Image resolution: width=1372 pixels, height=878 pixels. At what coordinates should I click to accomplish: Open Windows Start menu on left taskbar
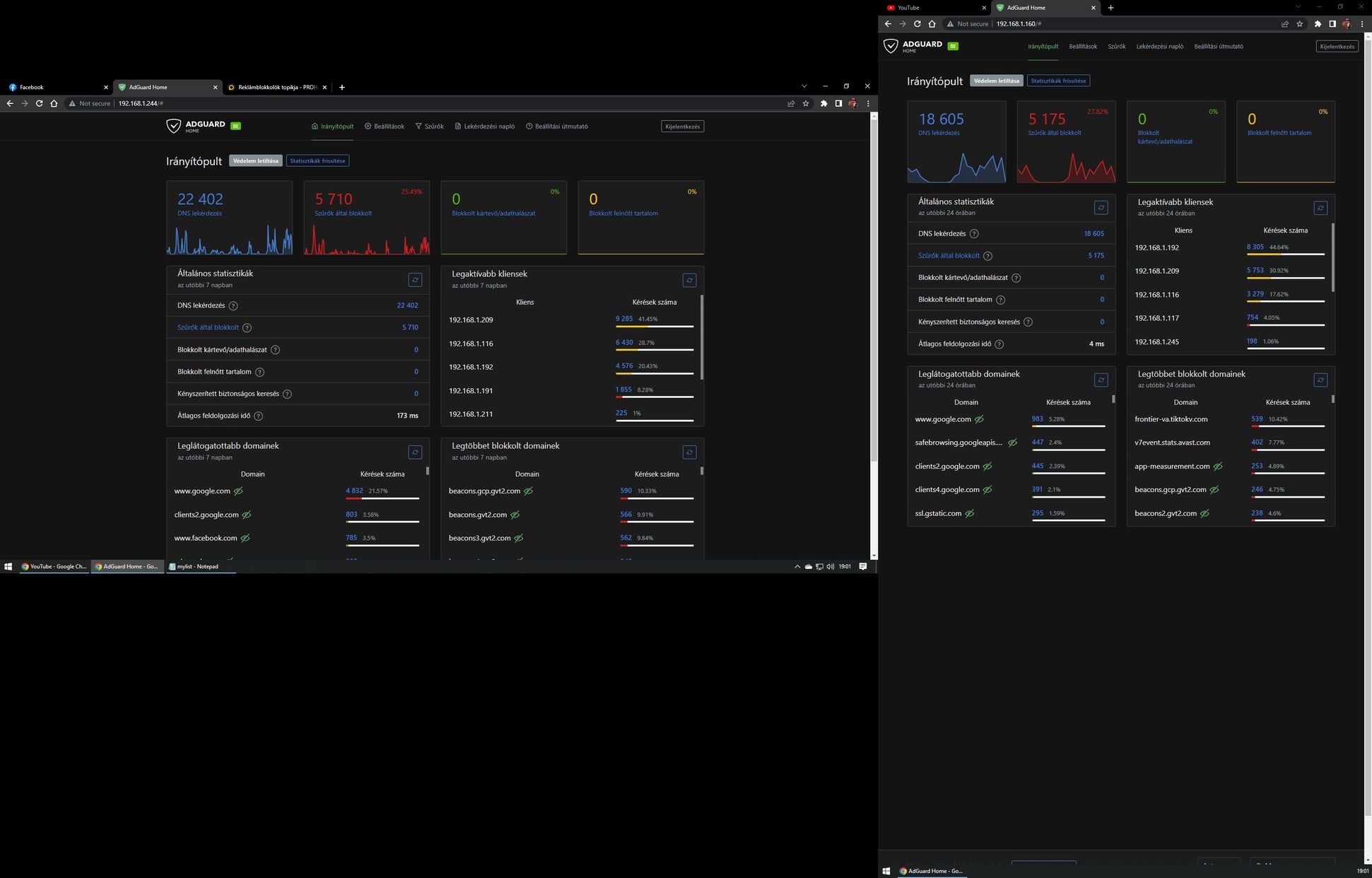[8, 566]
